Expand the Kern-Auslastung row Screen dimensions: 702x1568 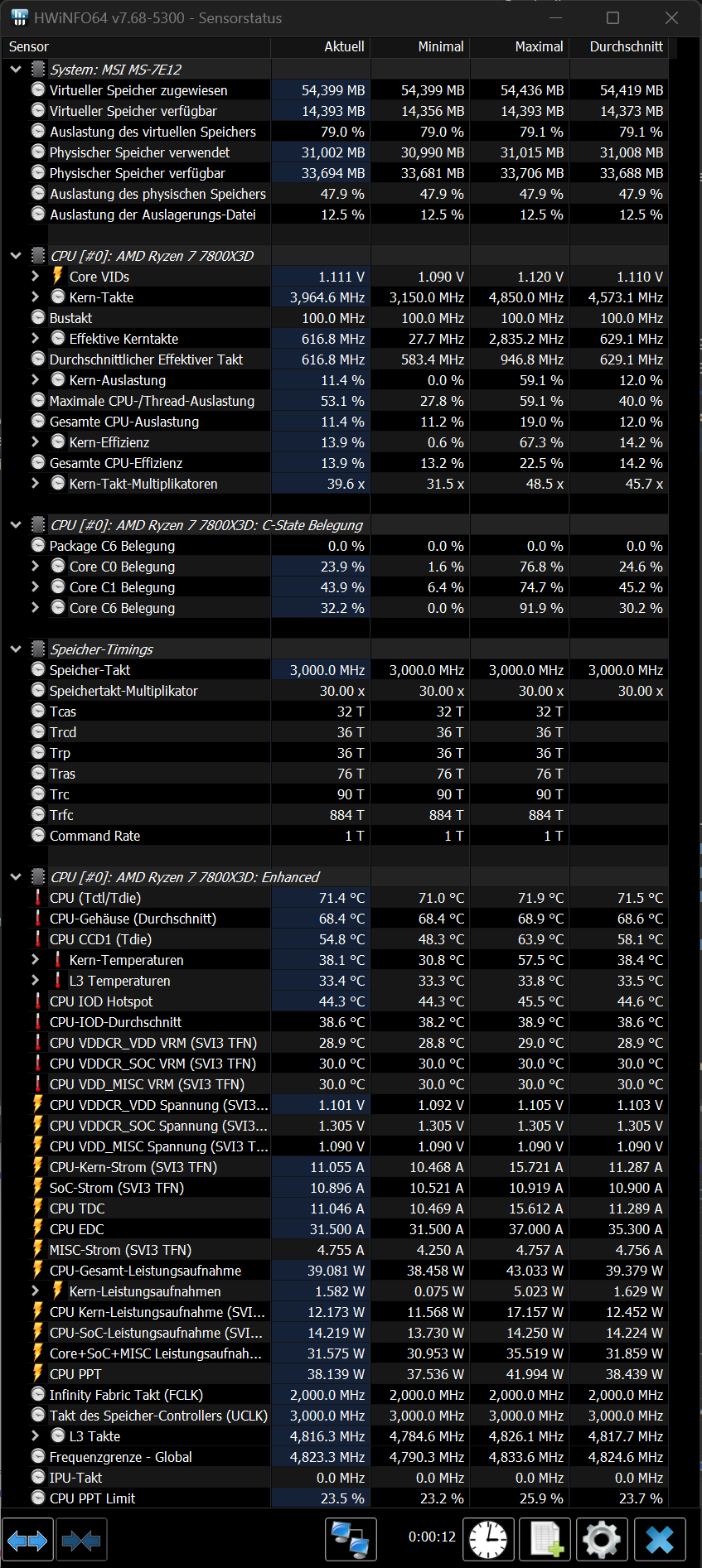(x=35, y=379)
